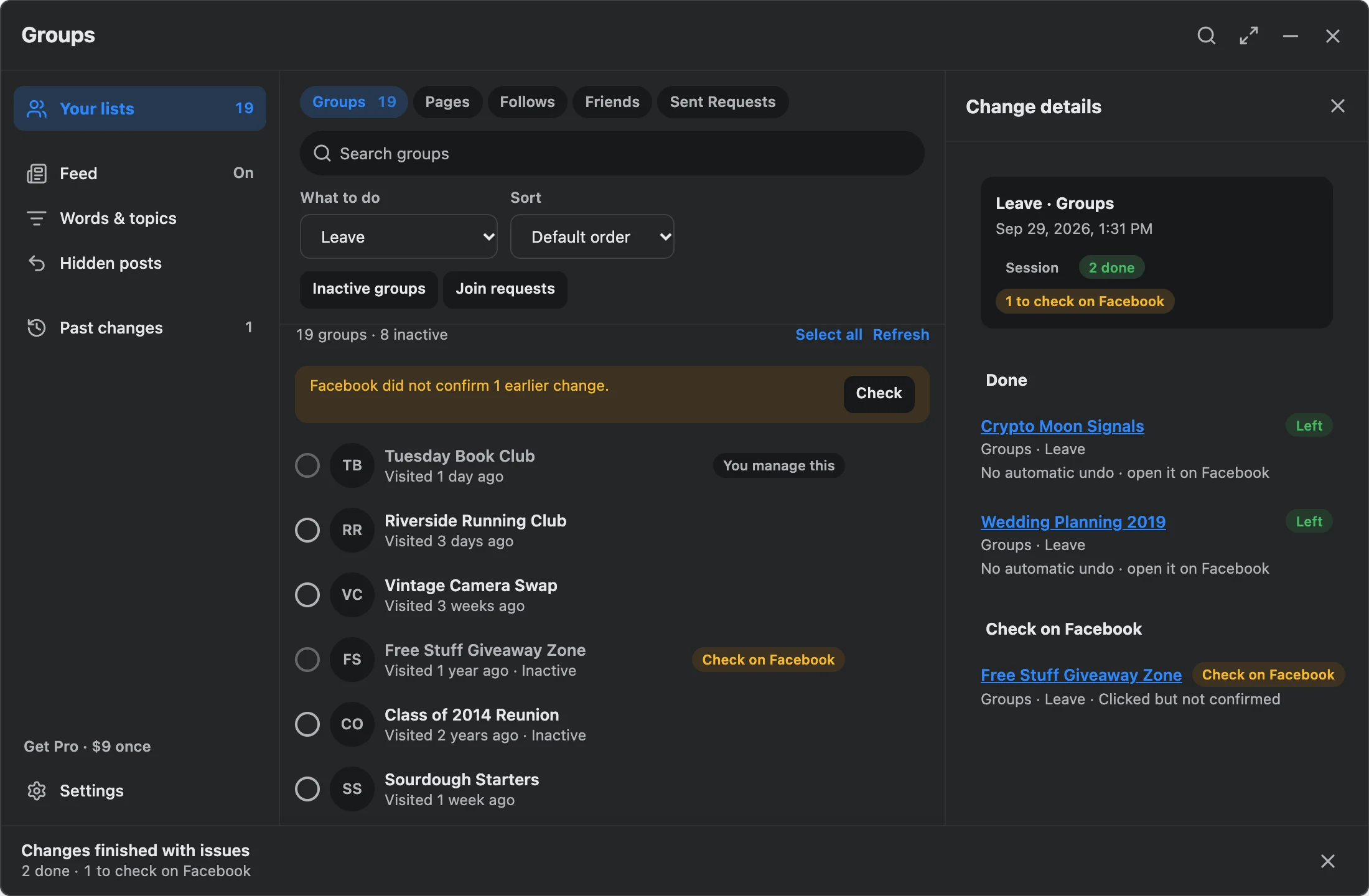Switch to the Sent Requests tab
Viewport: 1369px width, 896px height.
[x=723, y=102]
